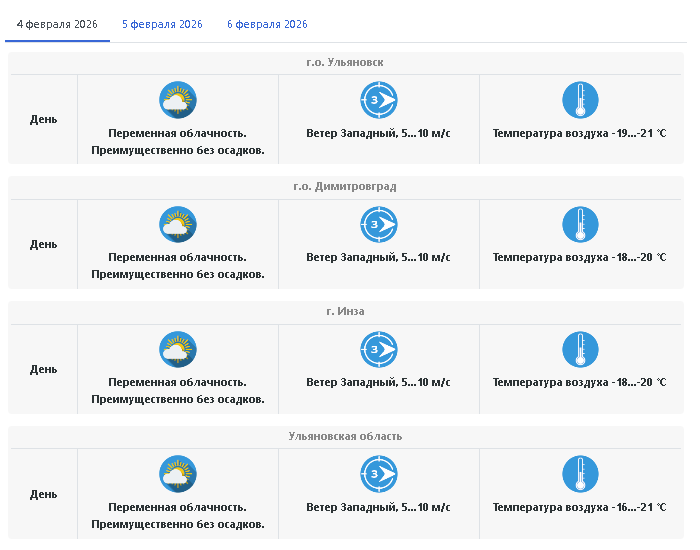This screenshot has height=550, width=700.
Task: Click the cloud icon for г. Инза
Action: (178, 350)
